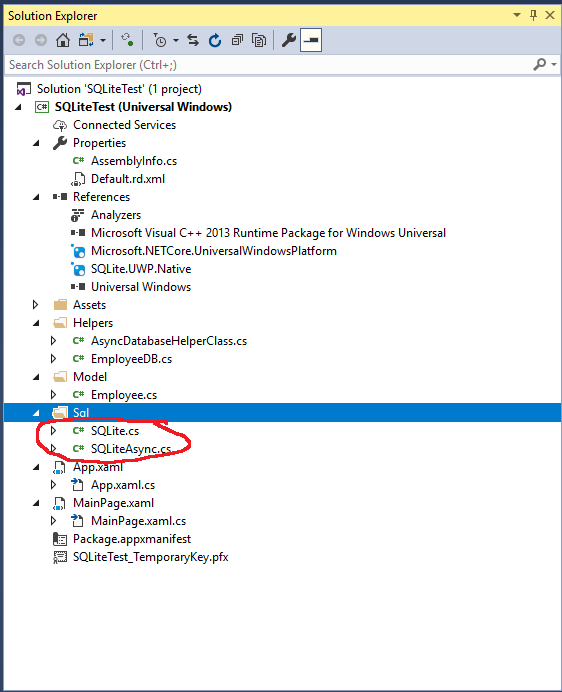Click Collapse All toolbar icon
This screenshot has width=562, height=692.
[237, 40]
